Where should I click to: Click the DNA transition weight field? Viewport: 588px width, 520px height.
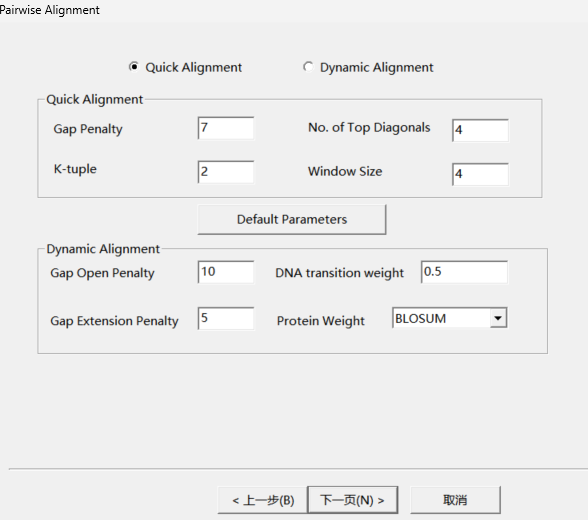pyautogui.click(x=464, y=272)
